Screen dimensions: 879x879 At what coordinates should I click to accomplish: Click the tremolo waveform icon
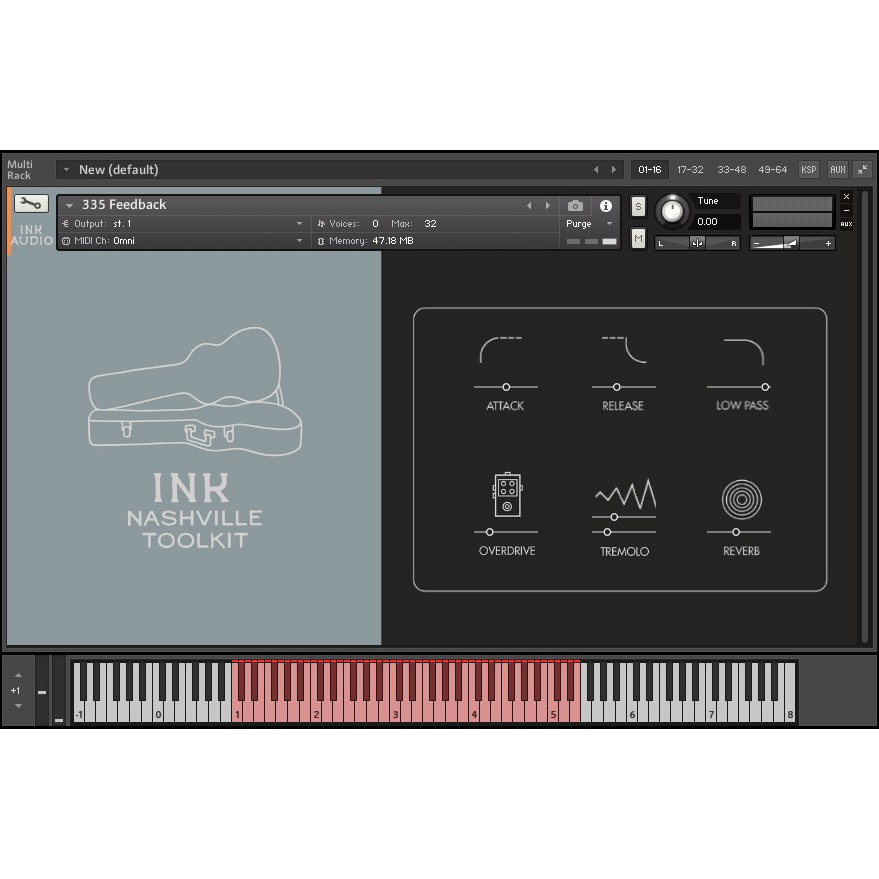coord(625,493)
